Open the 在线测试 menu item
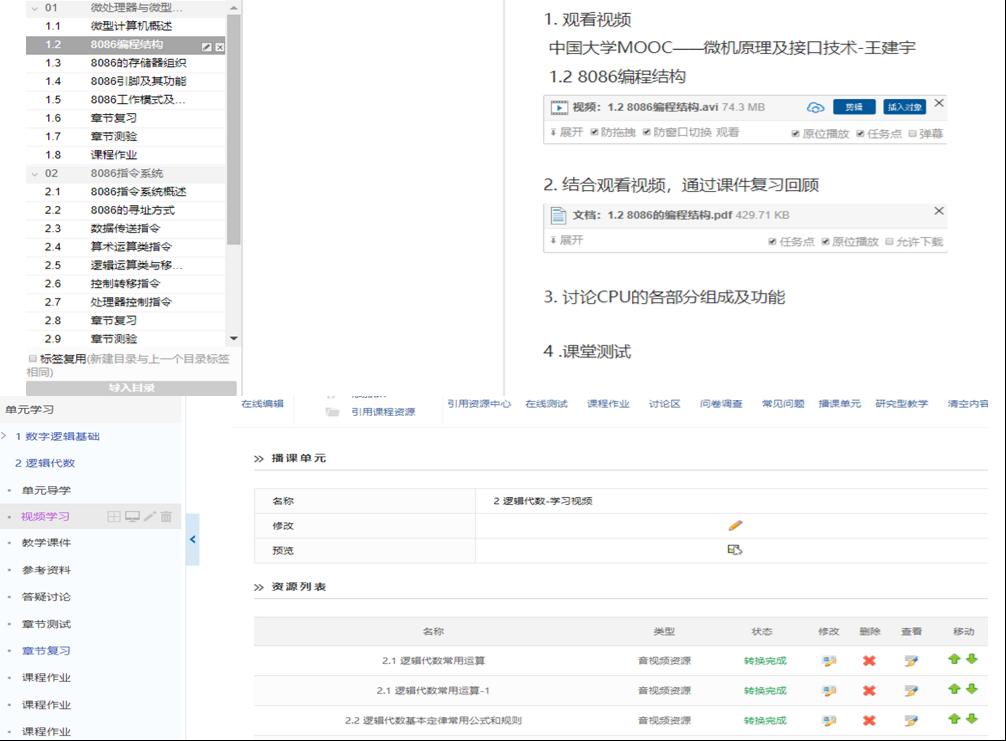The width and height of the screenshot is (1006, 741). click(x=546, y=404)
